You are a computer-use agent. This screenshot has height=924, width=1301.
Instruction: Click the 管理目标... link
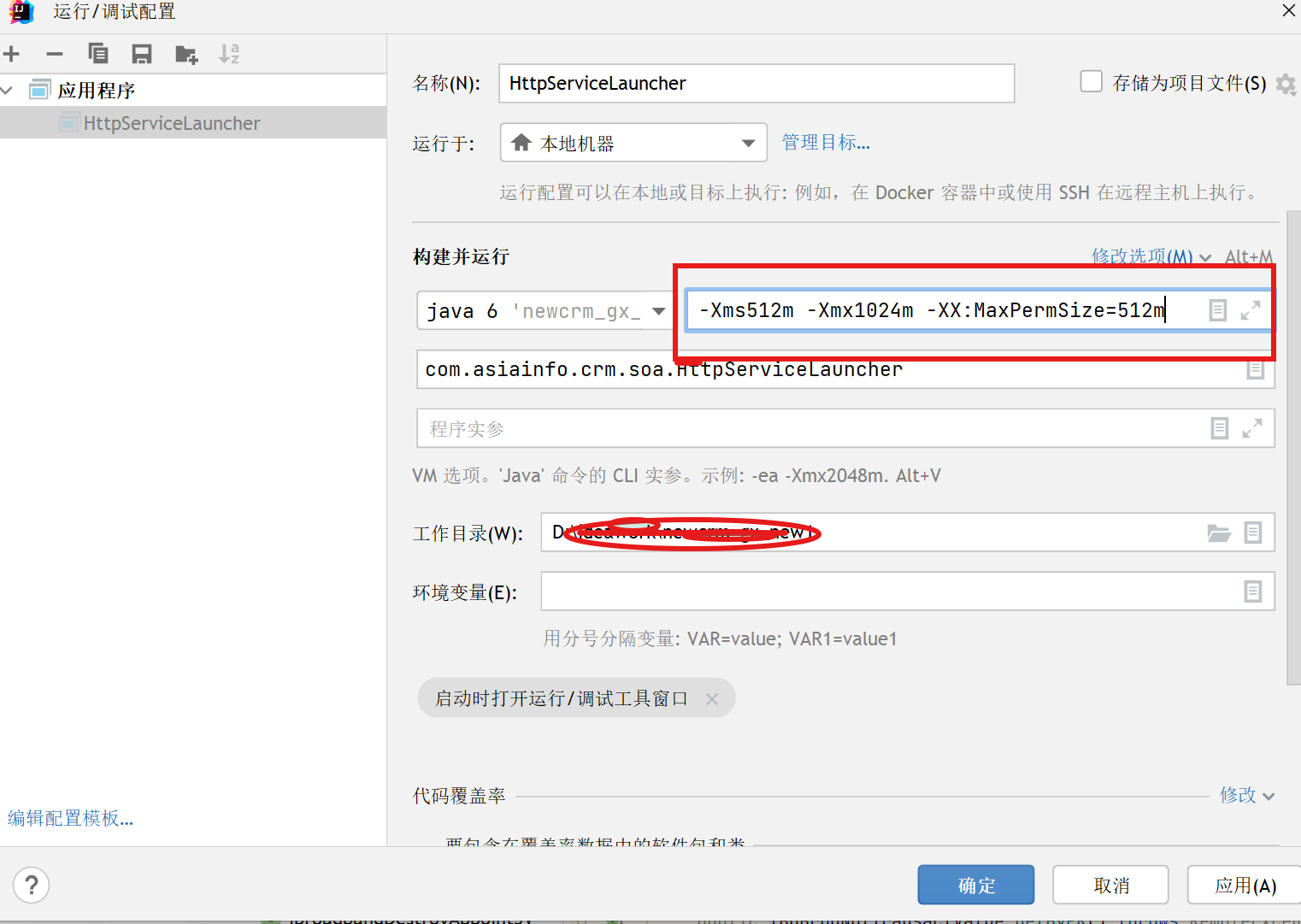[x=825, y=142]
